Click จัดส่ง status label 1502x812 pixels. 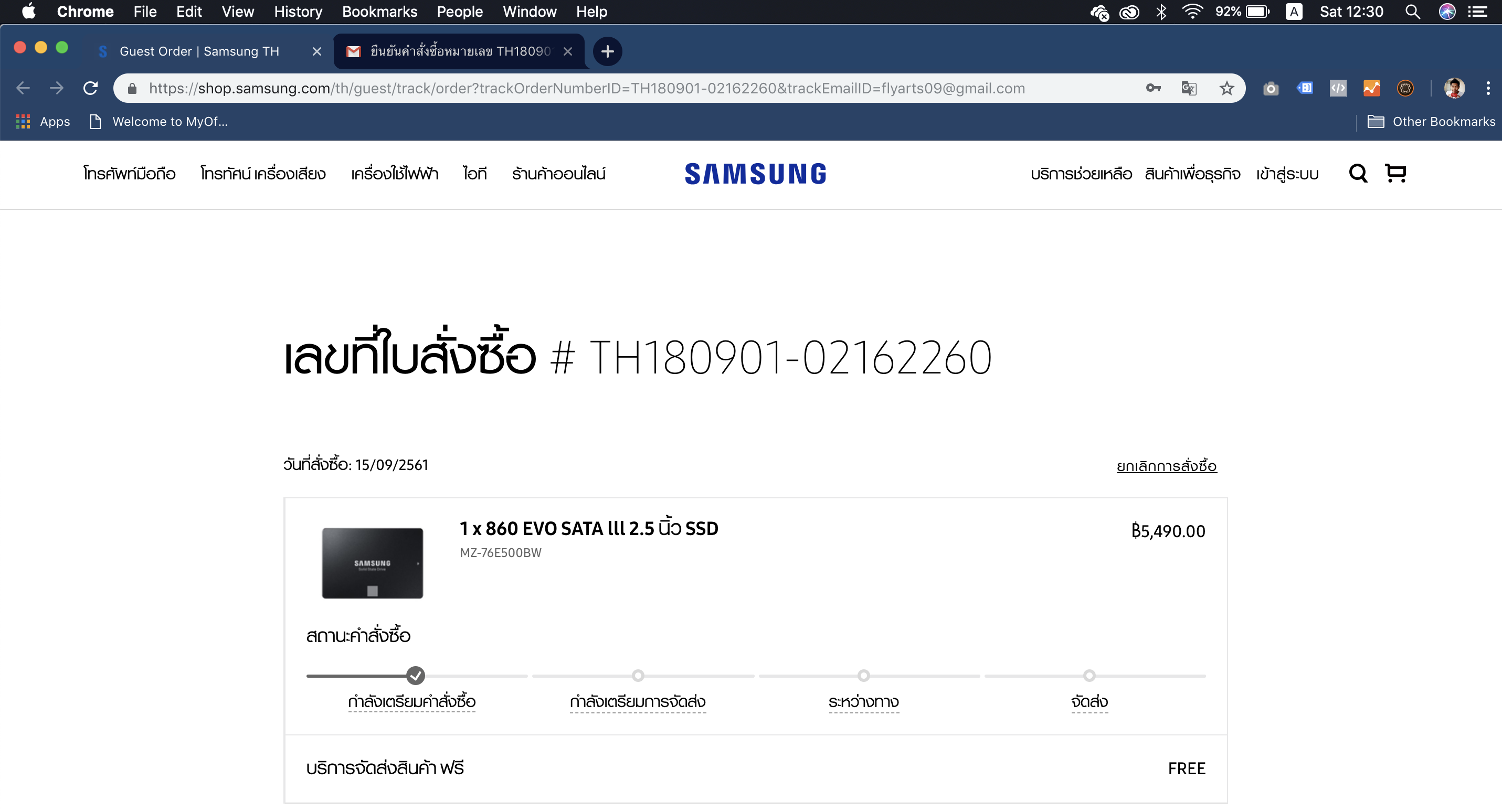1089,701
